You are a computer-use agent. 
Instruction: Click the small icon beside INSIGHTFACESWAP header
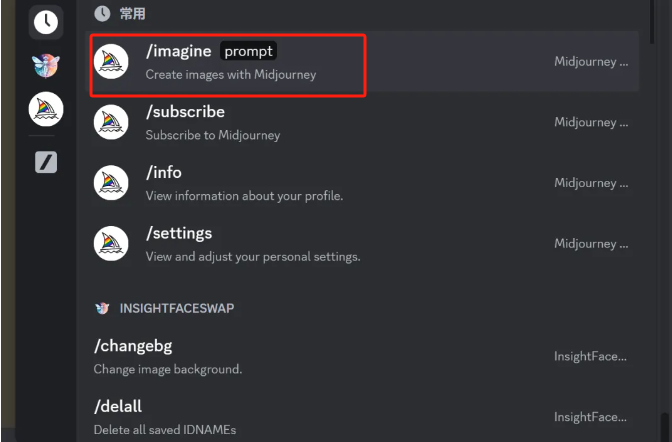click(x=102, y=308)
